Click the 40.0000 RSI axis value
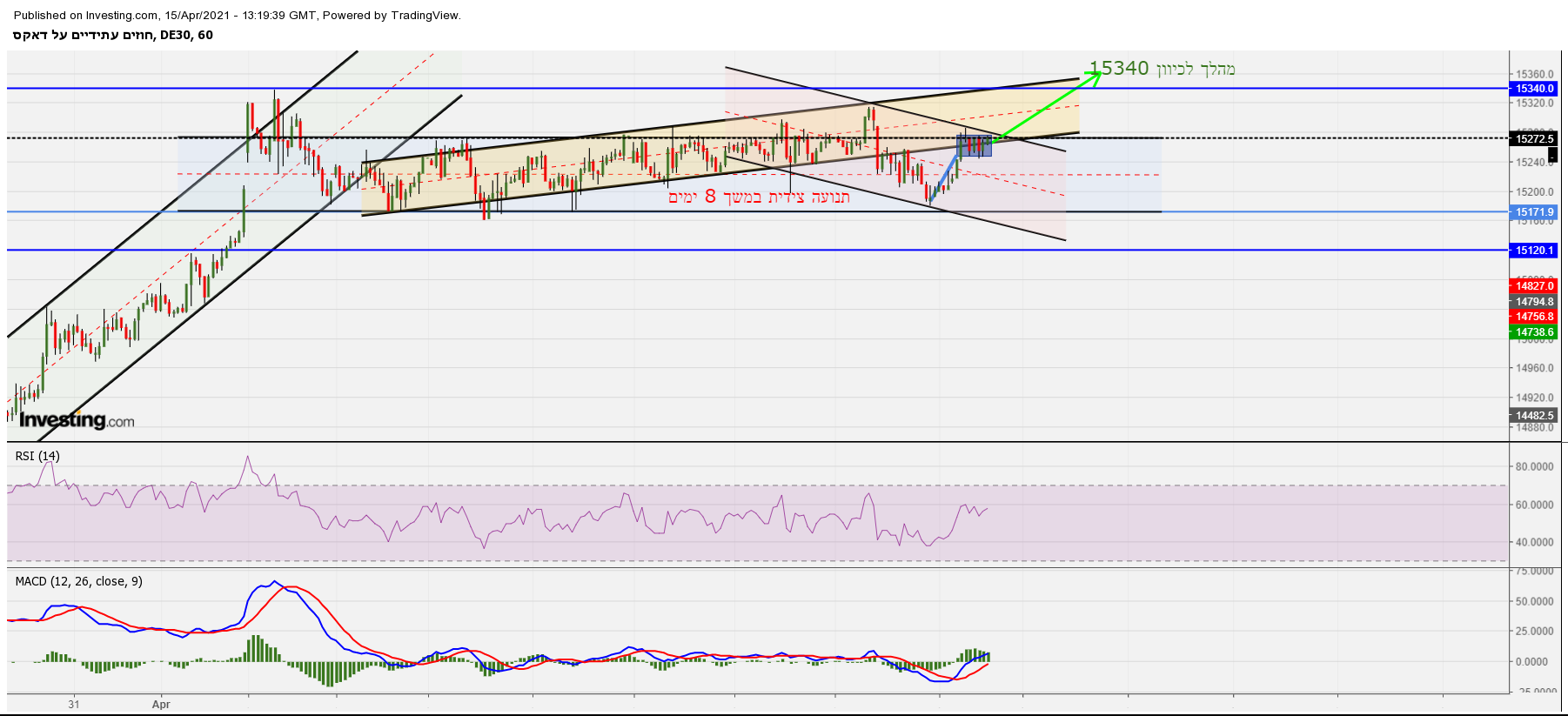Screen dimensions: 1568x716 click(x=1534, y=542)
